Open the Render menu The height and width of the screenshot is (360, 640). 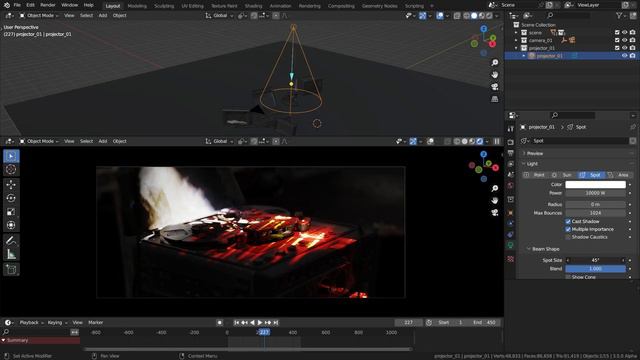pos(48,5)
